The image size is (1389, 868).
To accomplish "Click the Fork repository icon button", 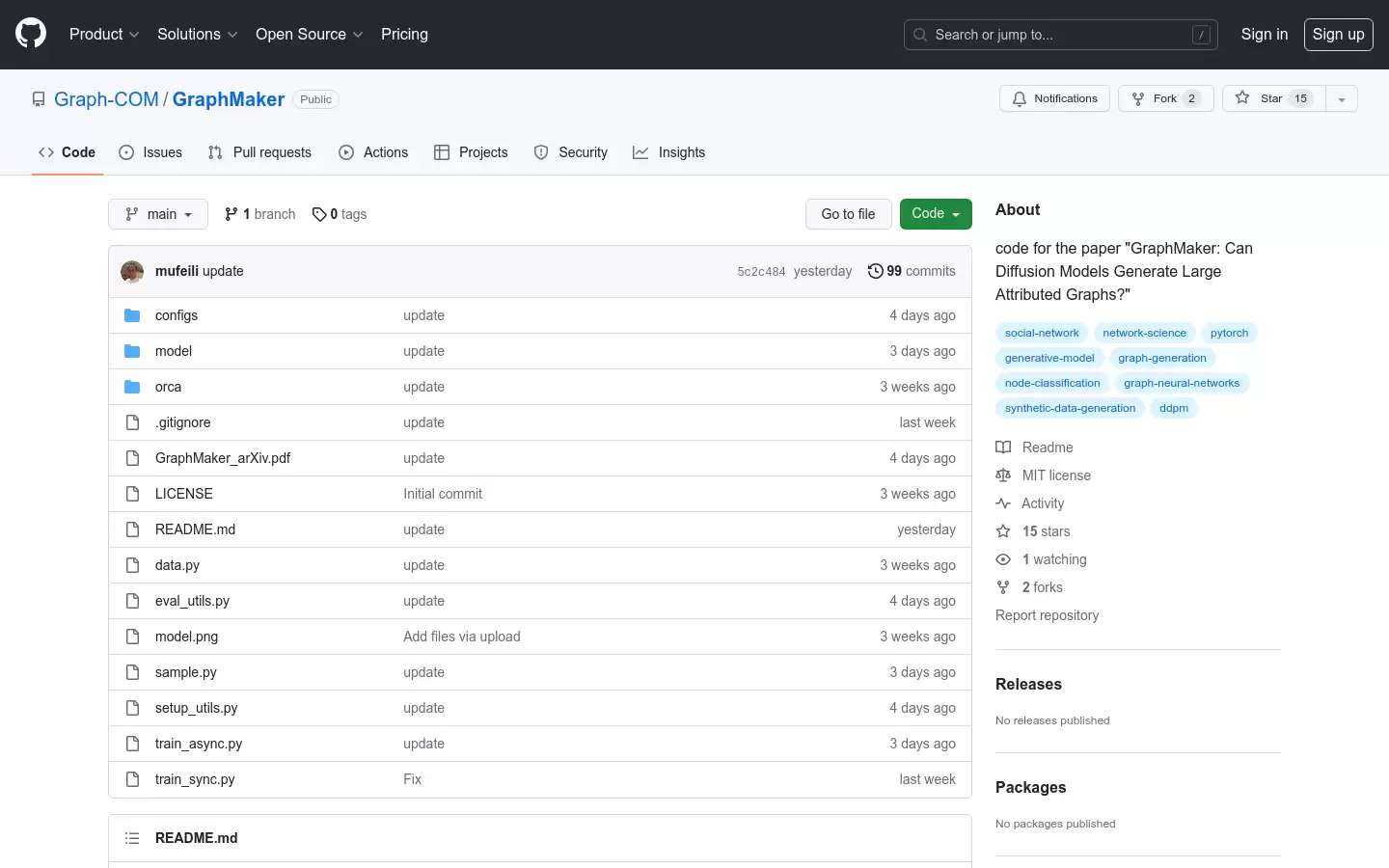I will [x=1166, y=98].
